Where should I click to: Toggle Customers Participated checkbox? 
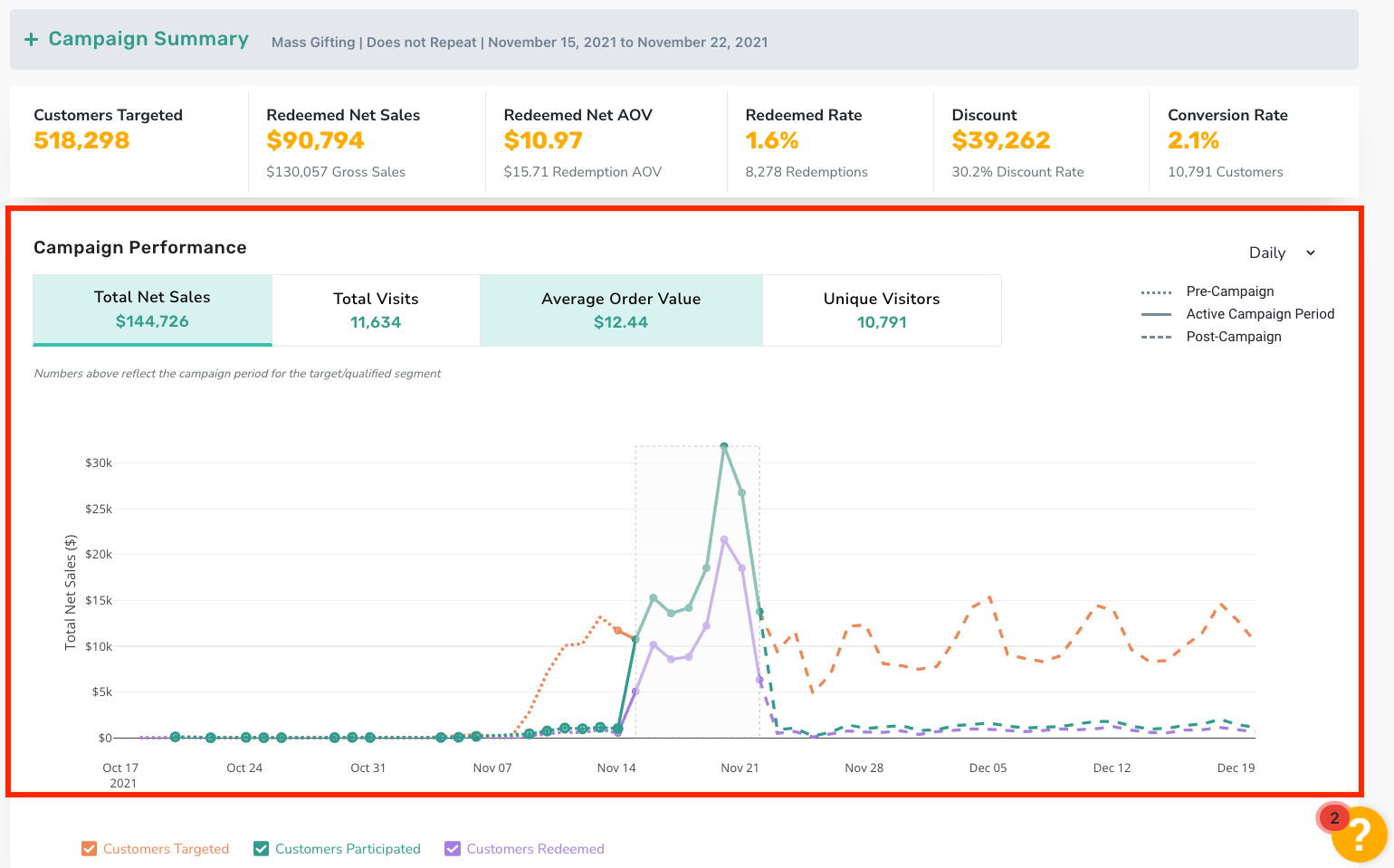pos(261,848)
